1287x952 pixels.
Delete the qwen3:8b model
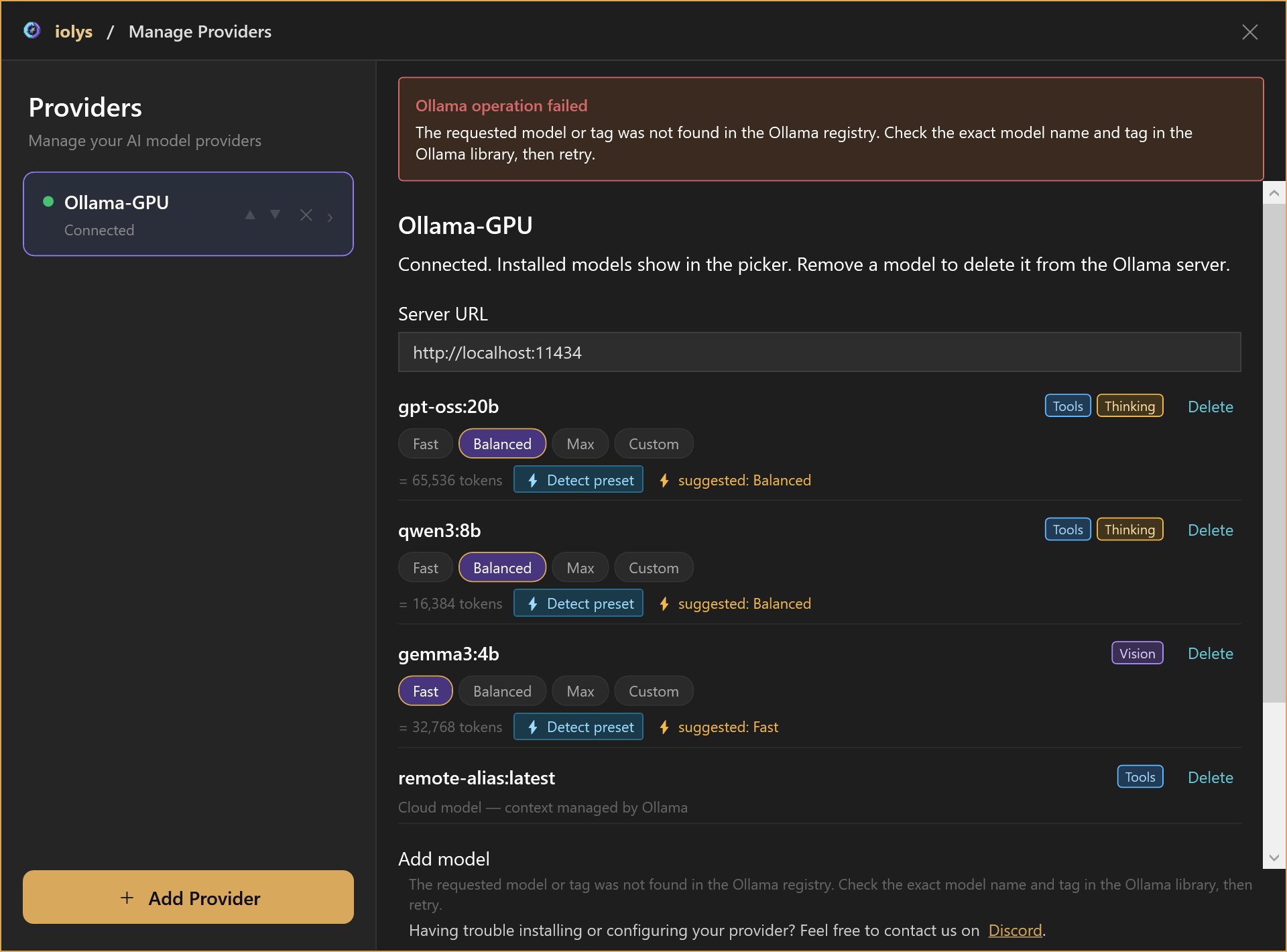point(1210,530)
